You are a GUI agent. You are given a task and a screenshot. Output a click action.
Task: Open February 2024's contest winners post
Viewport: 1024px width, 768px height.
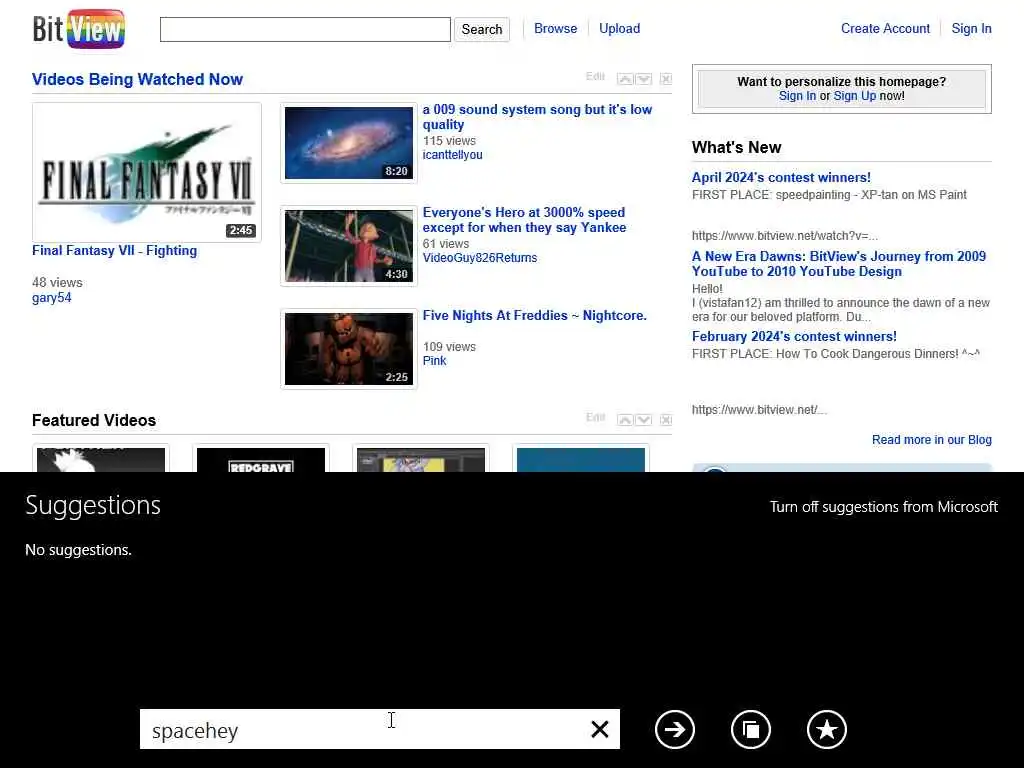pyautogui.click(x=794, y=336)
